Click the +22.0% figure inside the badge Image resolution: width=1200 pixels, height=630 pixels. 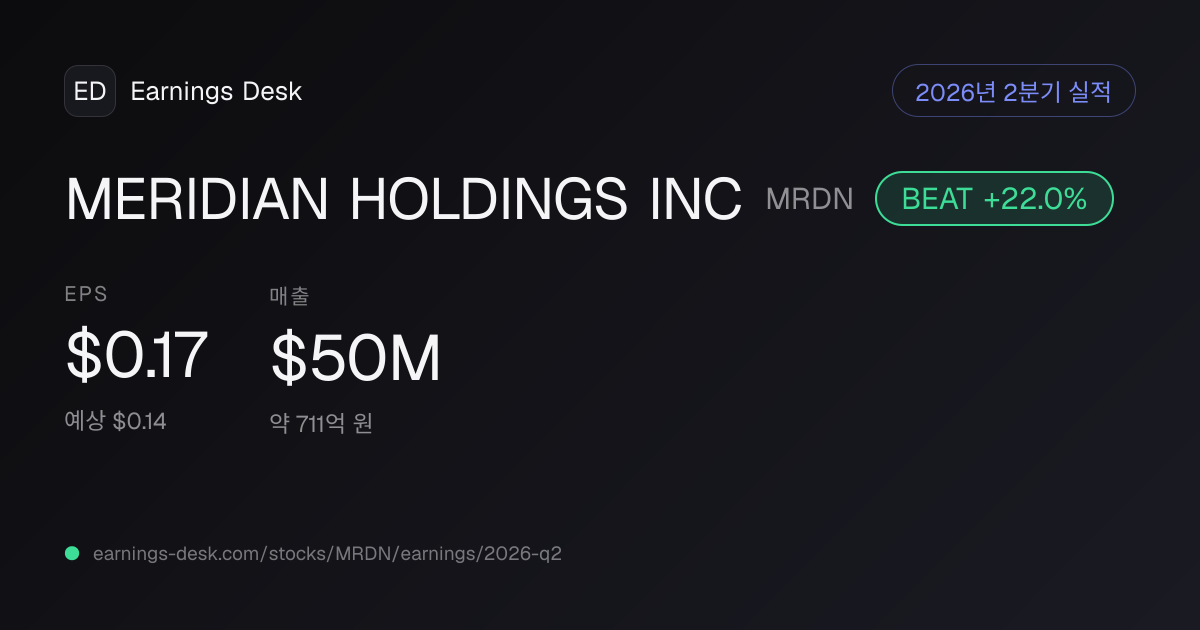pos(1035,199)
